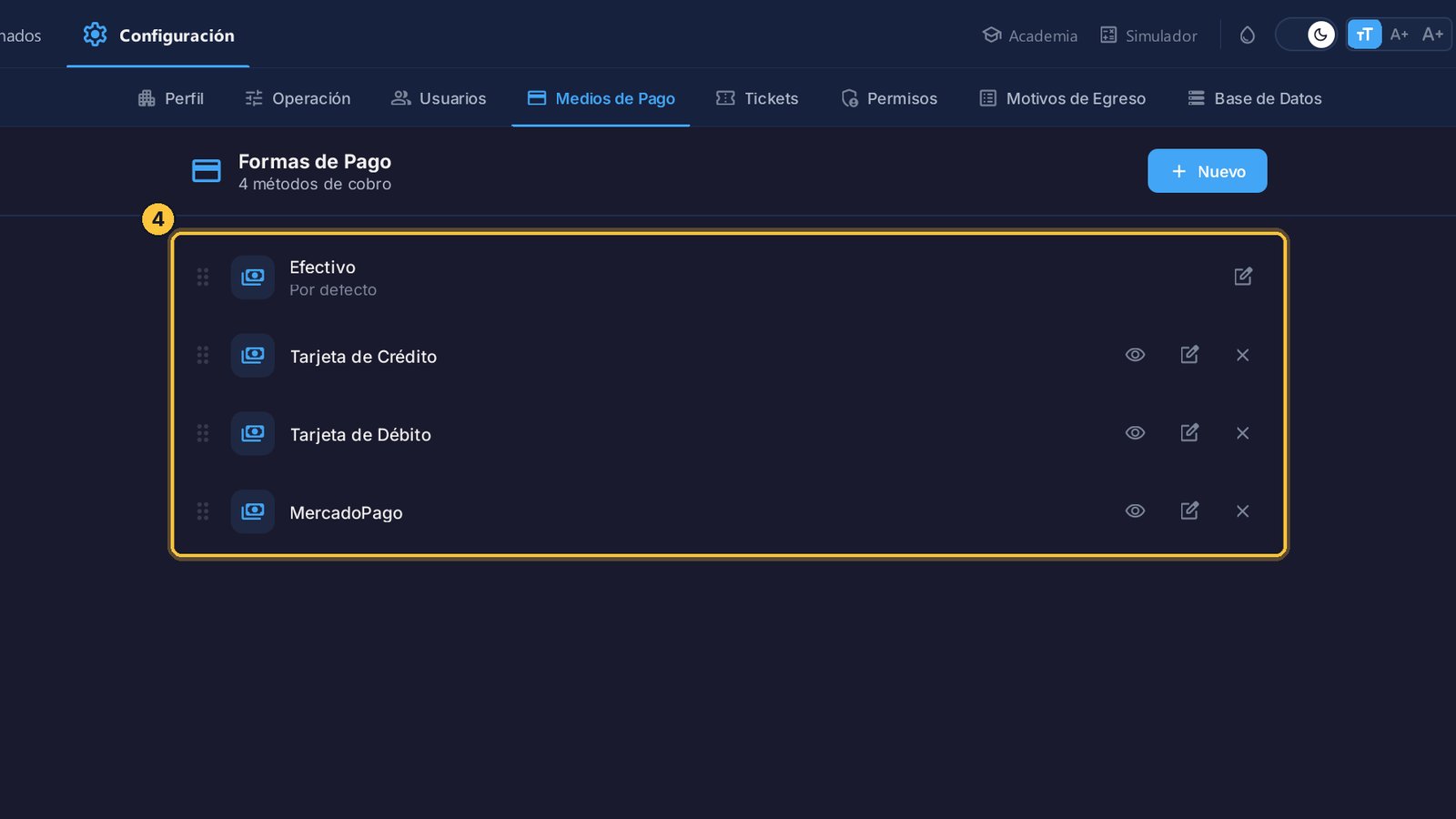1456x819 pixels.
Task: Edit the Tarjeta de Crédito entry
Action: (1189, 355)
